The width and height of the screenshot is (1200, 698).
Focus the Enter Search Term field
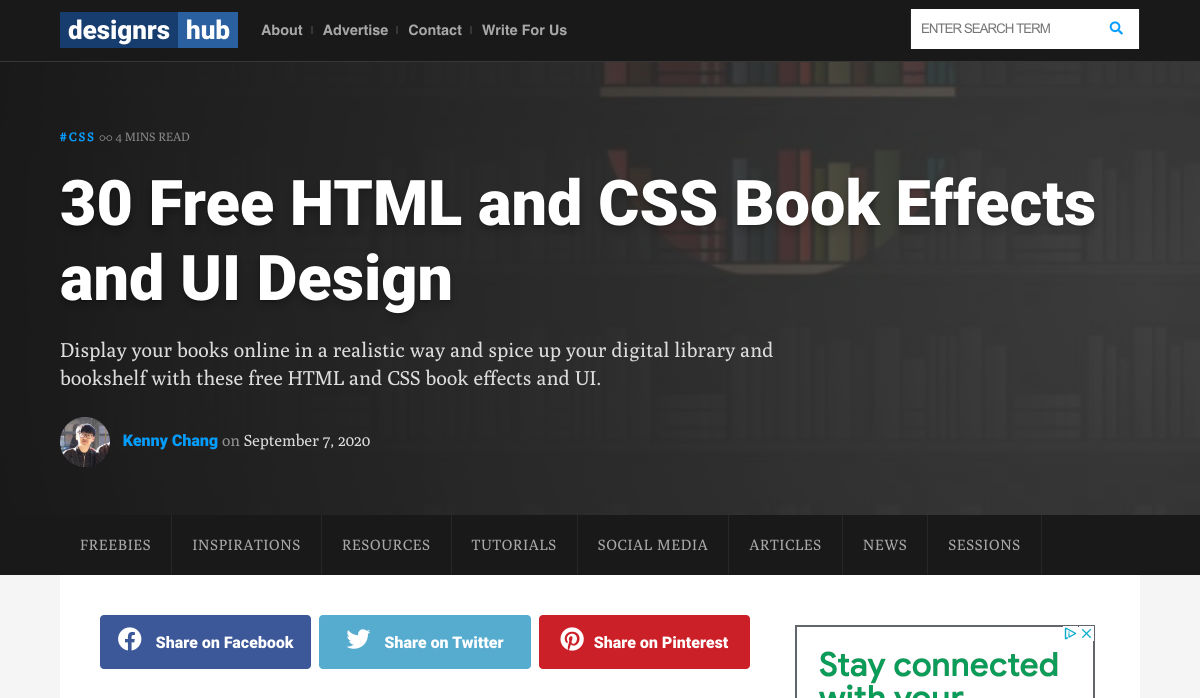tap(1005, 29)
